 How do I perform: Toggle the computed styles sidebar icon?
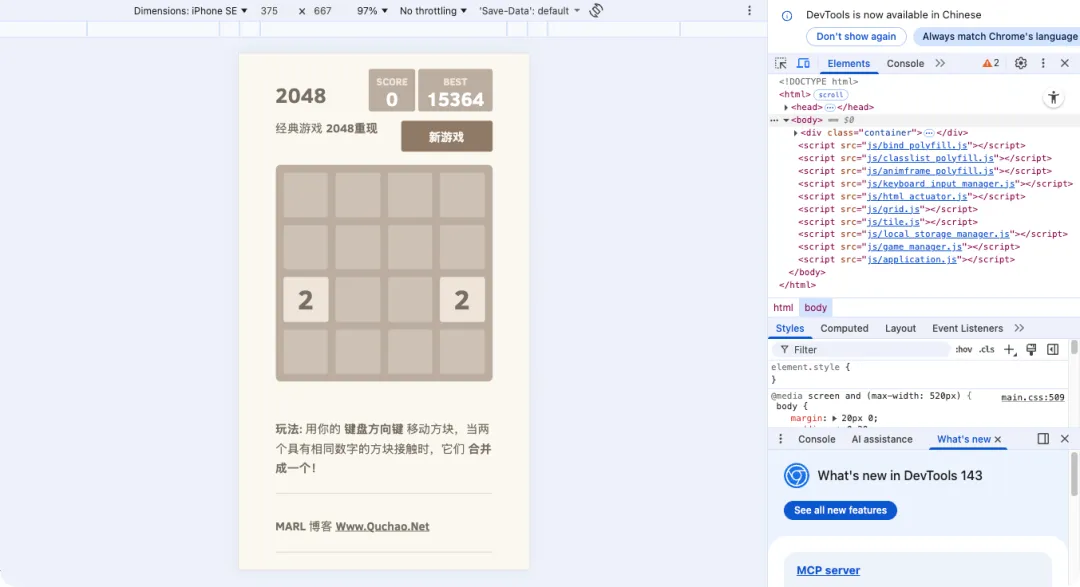[1052, 350]
